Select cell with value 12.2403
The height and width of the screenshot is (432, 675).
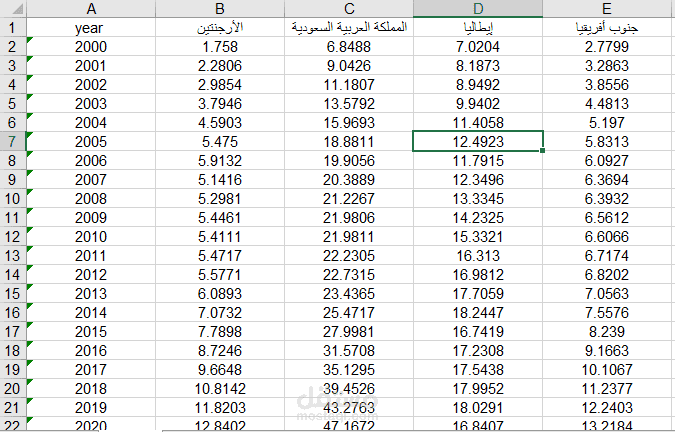pyautogui.click(x=607, y=407)
